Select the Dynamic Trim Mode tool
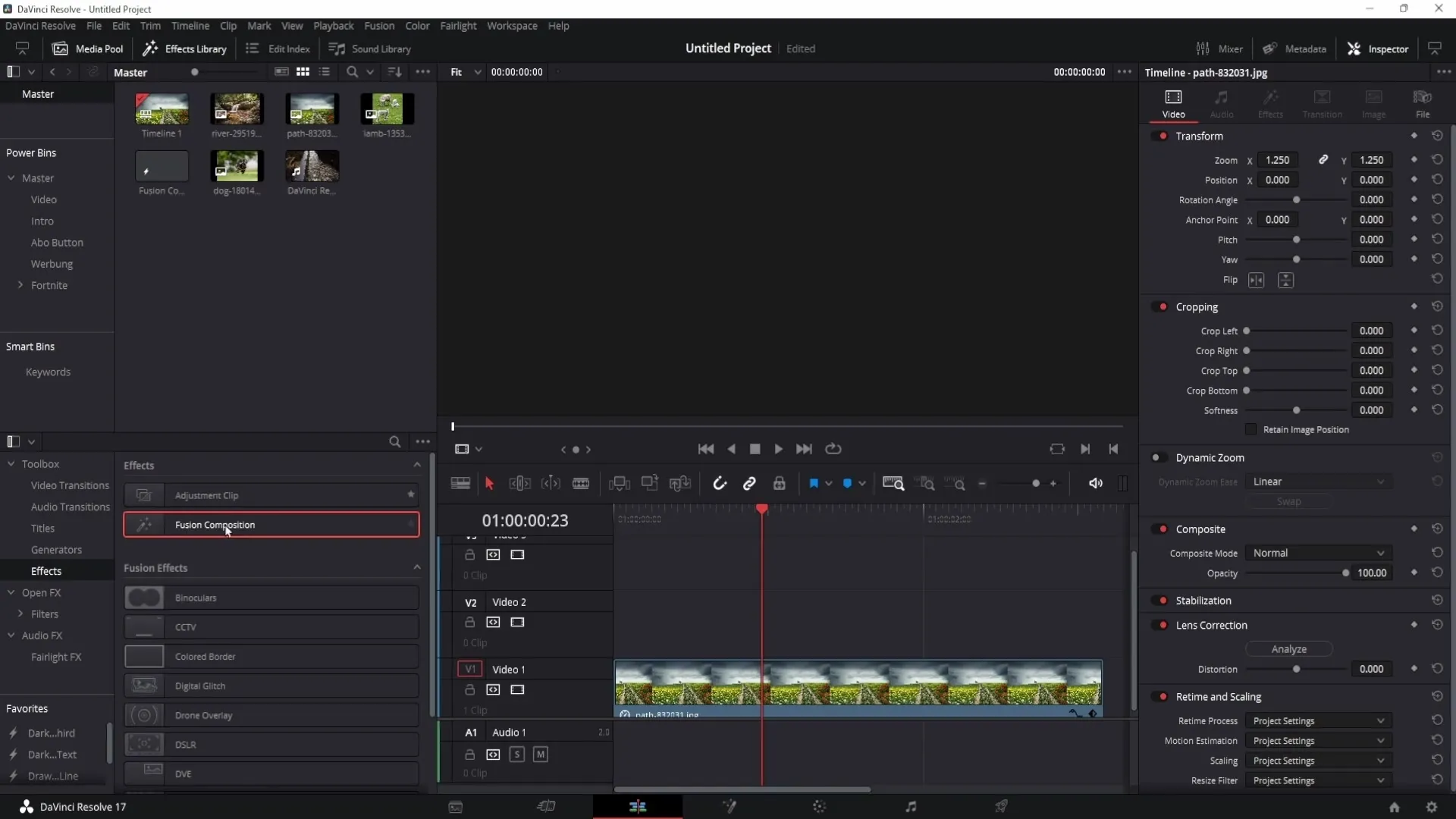The image size is (1456, 819). coord(551,484)
